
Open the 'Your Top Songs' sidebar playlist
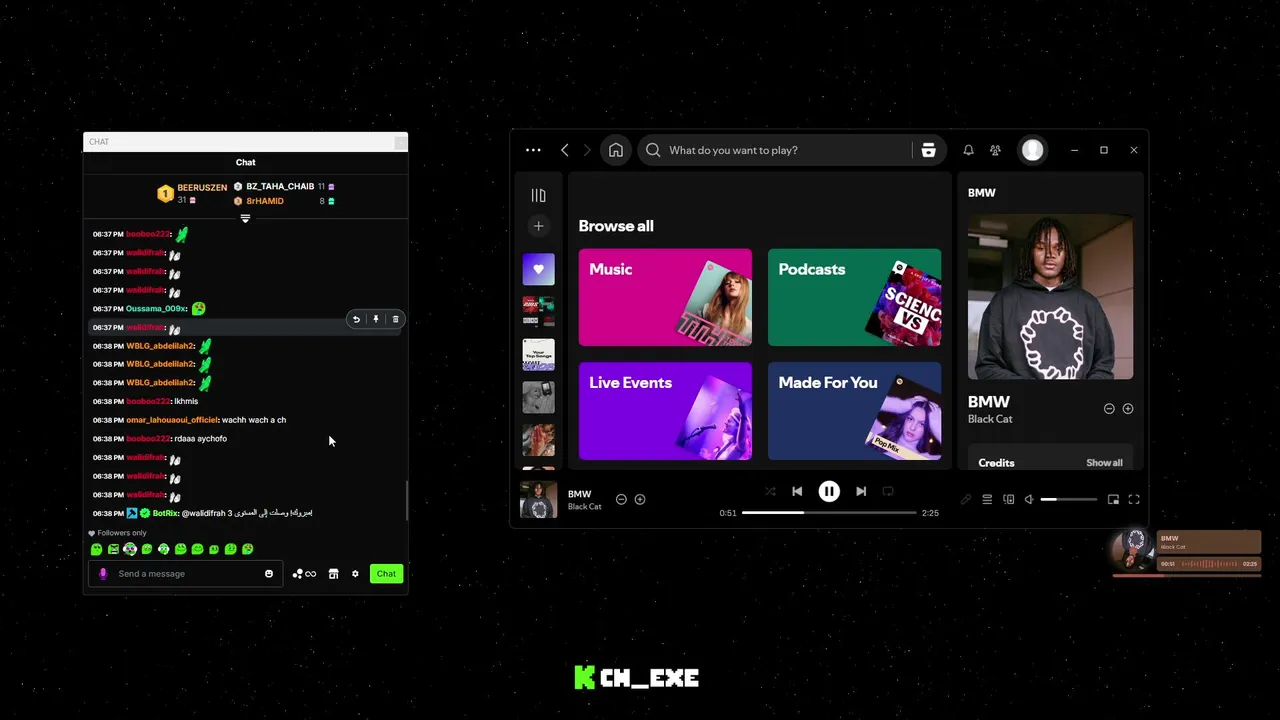538,354
